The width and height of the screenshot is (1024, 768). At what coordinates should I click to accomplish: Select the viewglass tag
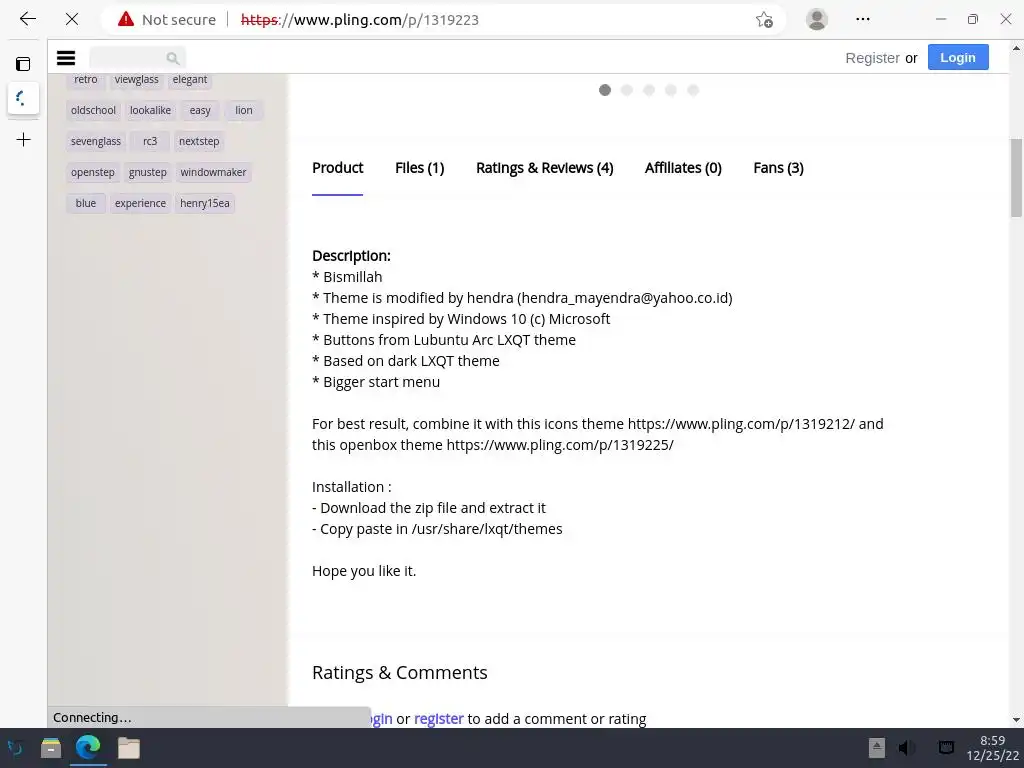136,79
